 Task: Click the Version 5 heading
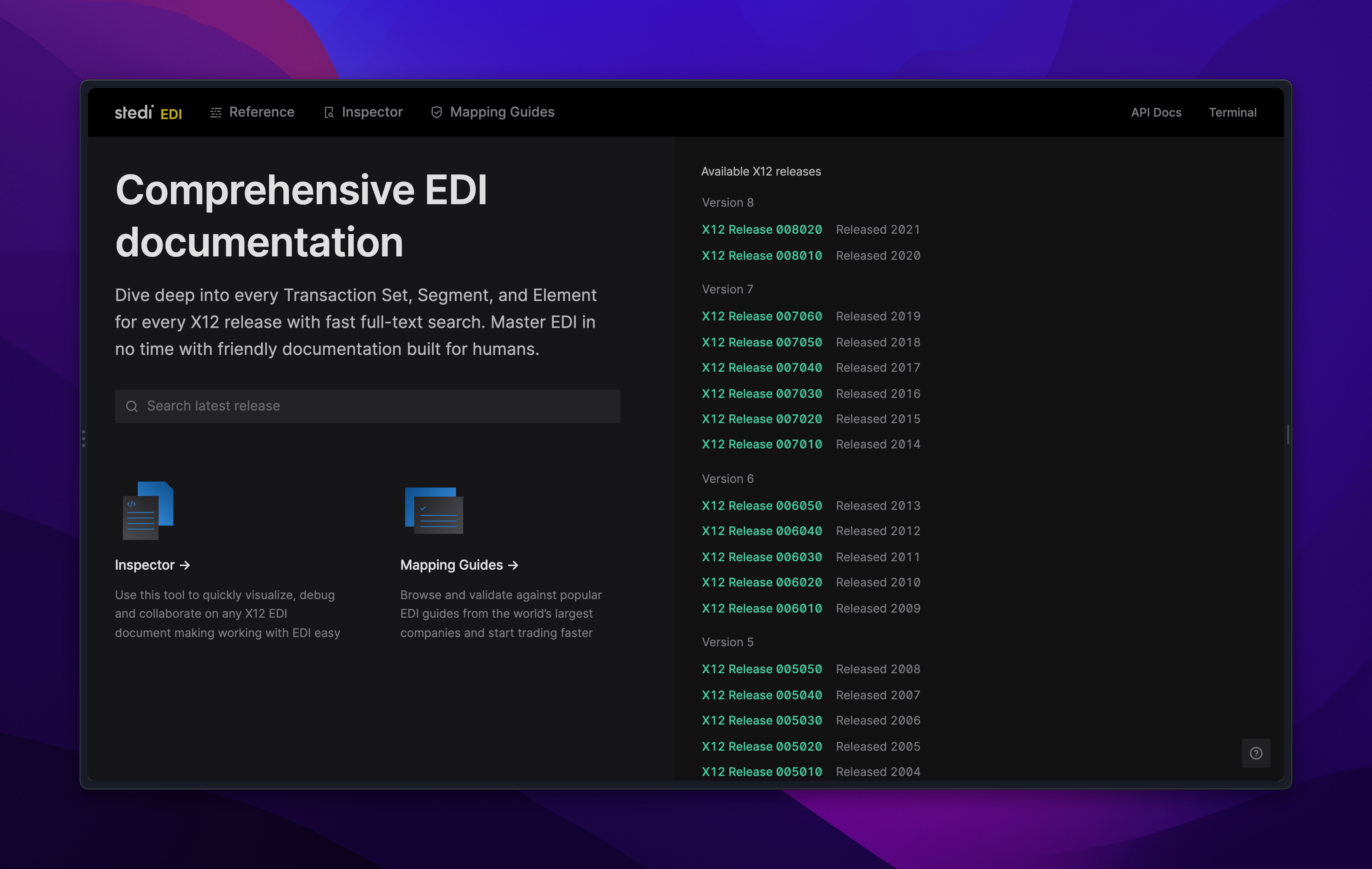coord(728,642)
